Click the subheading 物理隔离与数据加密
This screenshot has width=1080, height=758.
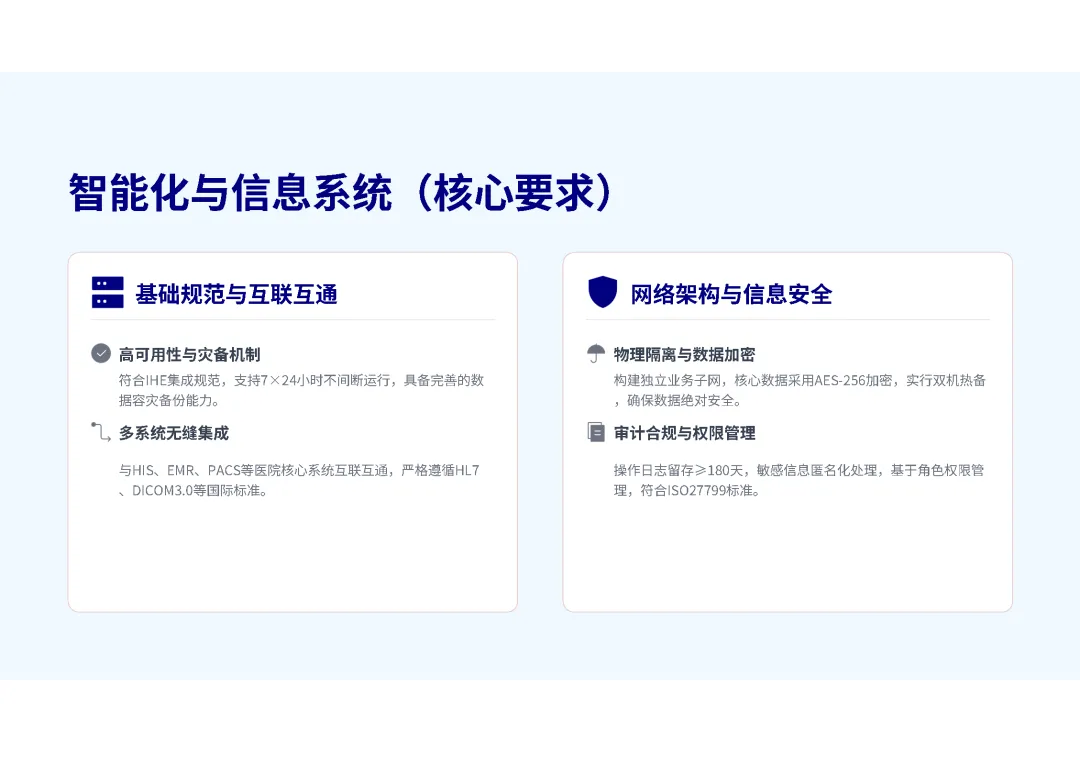pos(685,355)
